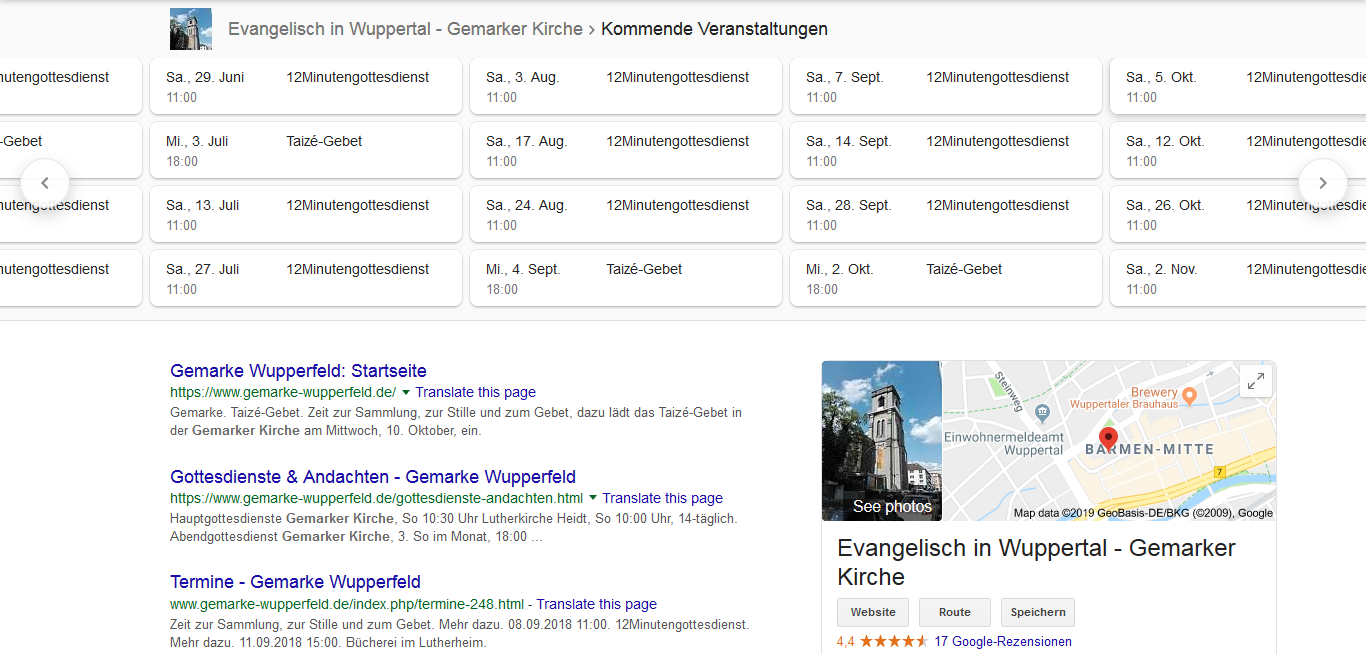
Task: Click the knowledge panel title Evangelisch in Wuppertal
Action: [x=1036, y=562]
